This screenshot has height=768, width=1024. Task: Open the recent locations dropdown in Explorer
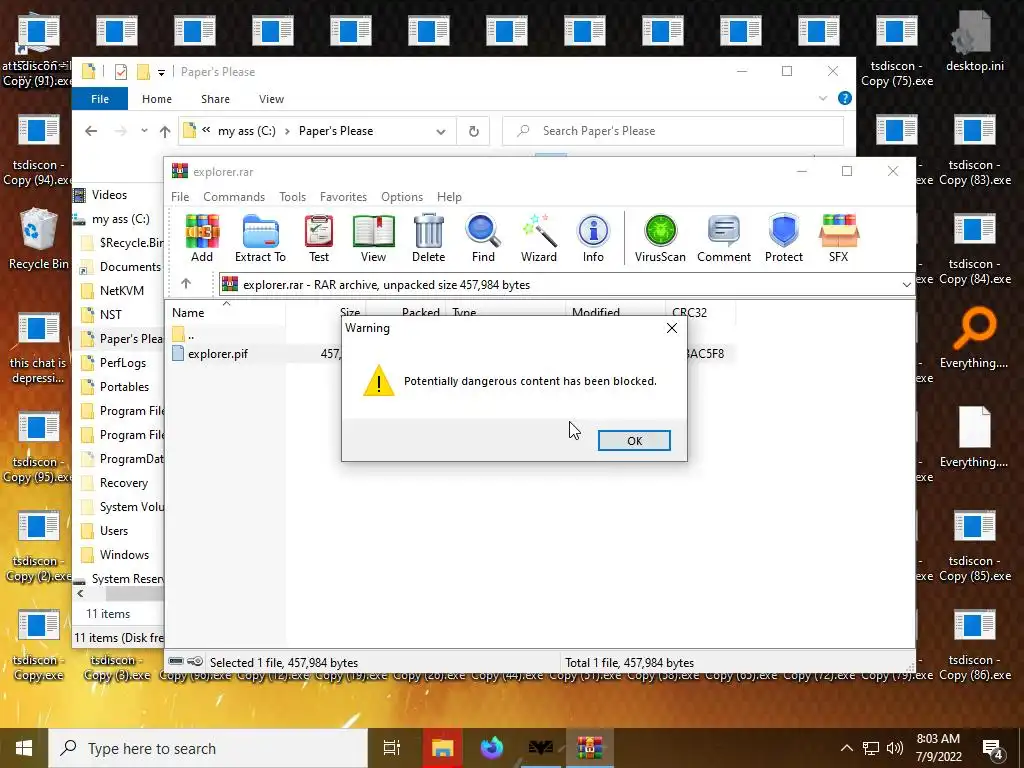(144, 131)
